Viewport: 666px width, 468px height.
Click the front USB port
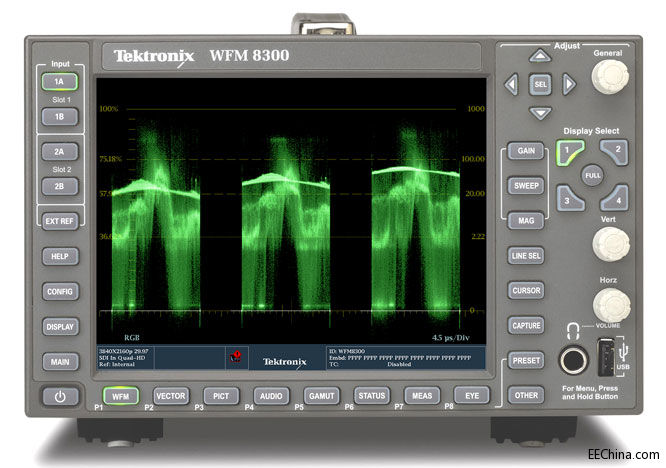pyautogui.click(x=606, y=357)
